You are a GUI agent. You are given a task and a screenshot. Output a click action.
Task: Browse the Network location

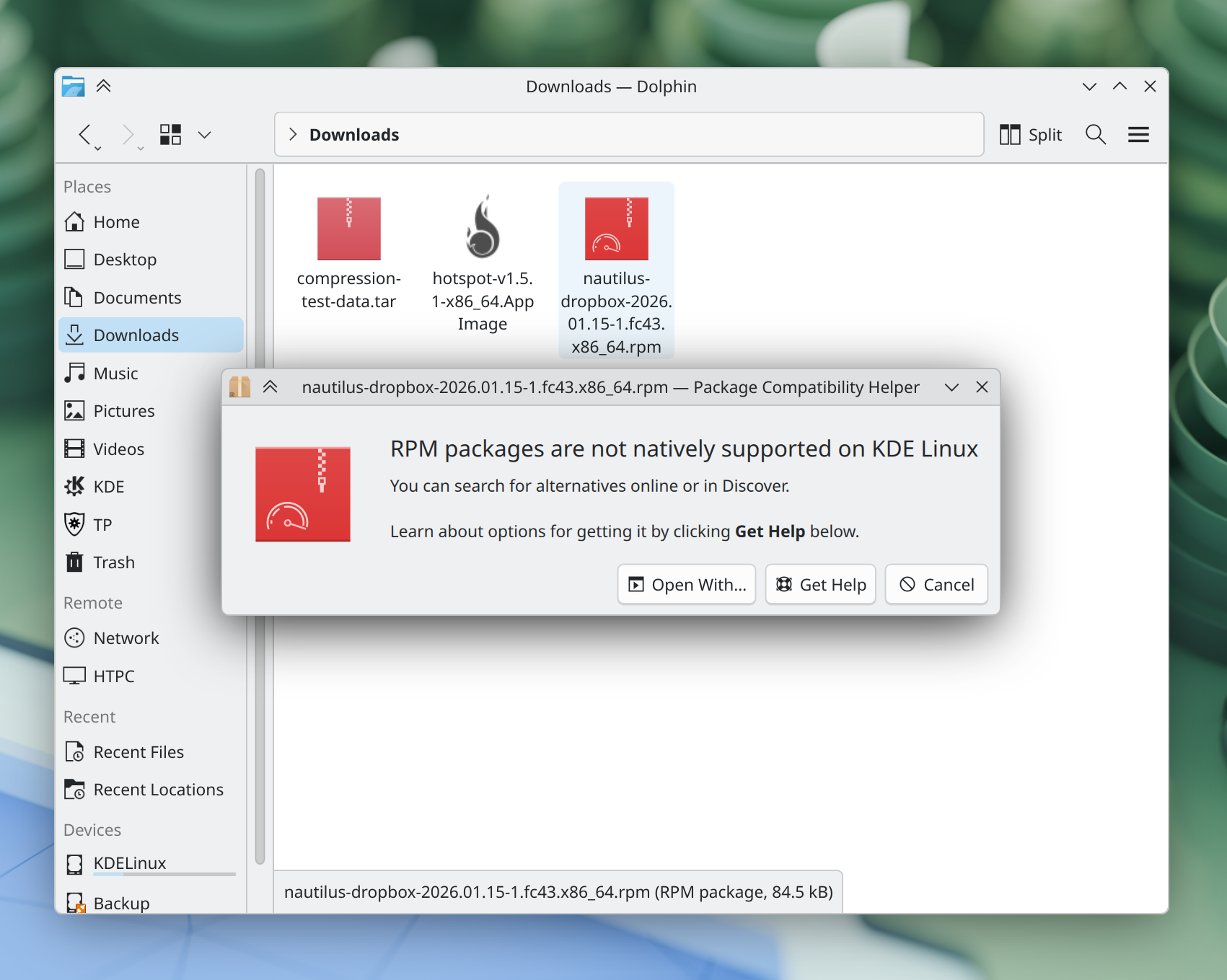point(126,637)
